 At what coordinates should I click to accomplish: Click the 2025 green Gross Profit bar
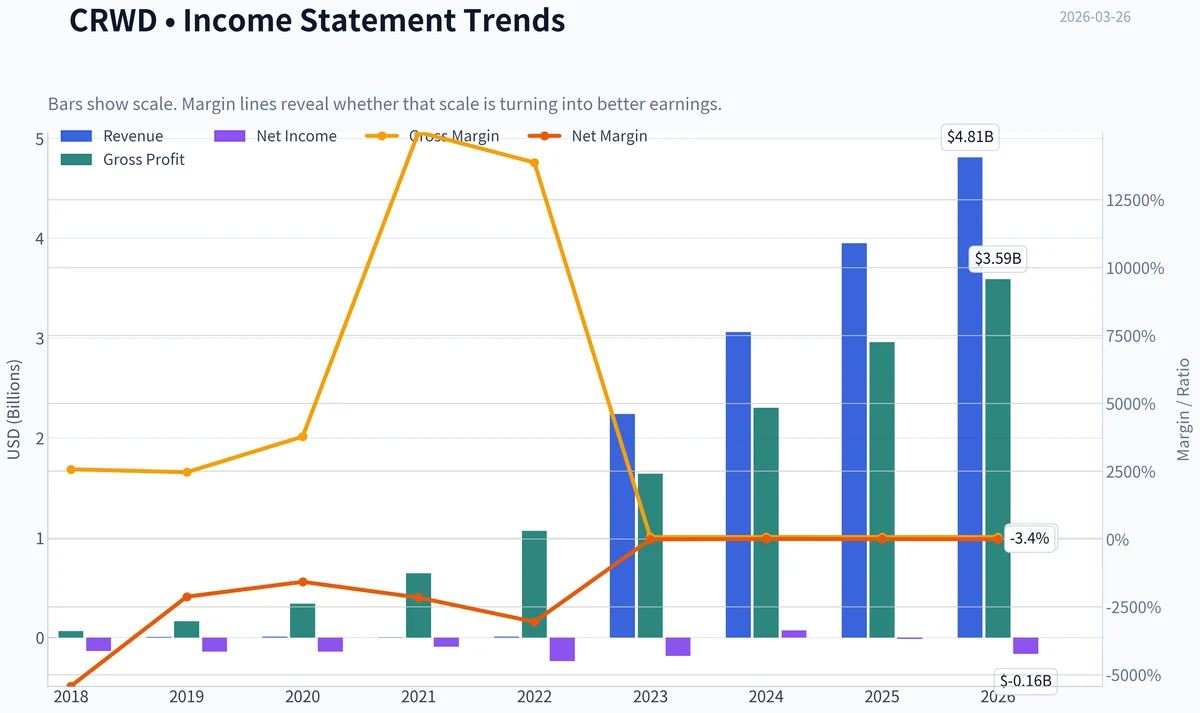pos(882,490)
